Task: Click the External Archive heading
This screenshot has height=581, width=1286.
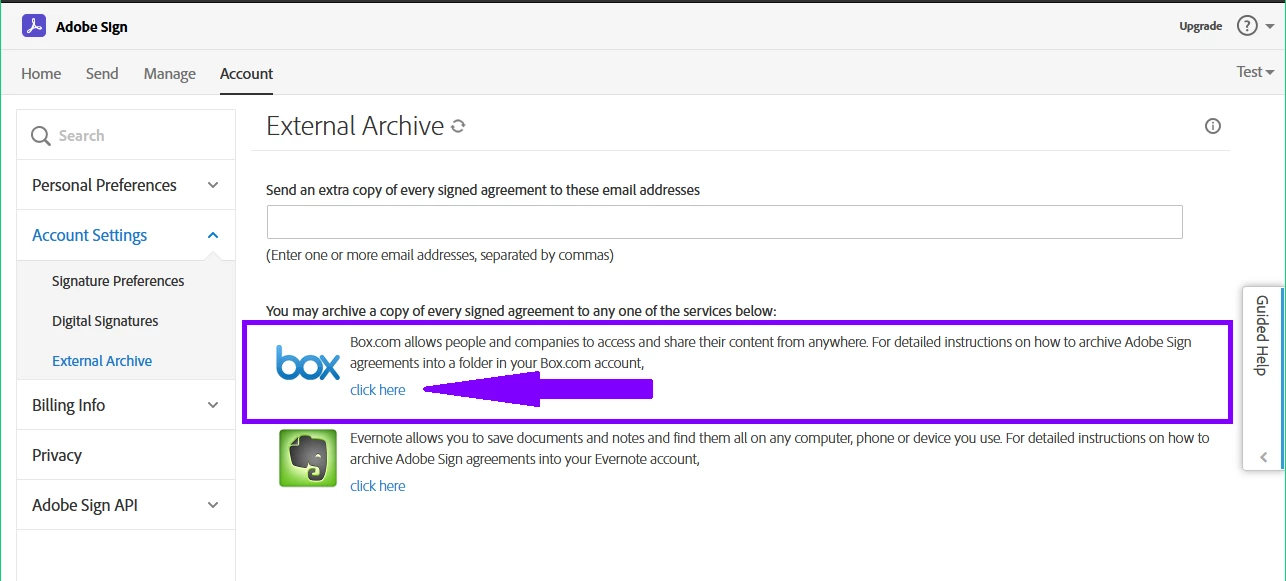Action: [x=355, y=126]
